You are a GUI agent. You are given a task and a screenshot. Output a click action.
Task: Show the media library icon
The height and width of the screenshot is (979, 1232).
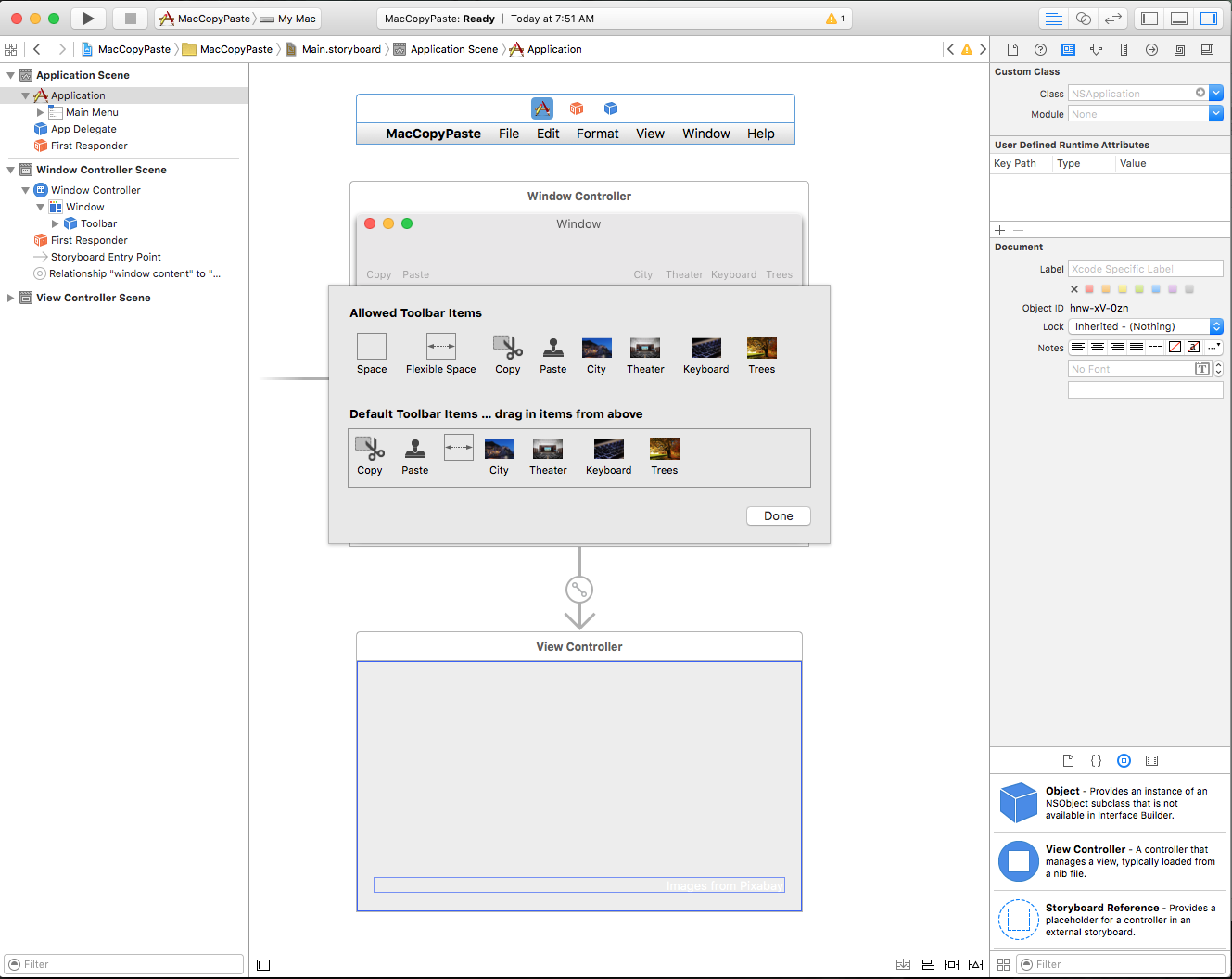point(1151,760)
